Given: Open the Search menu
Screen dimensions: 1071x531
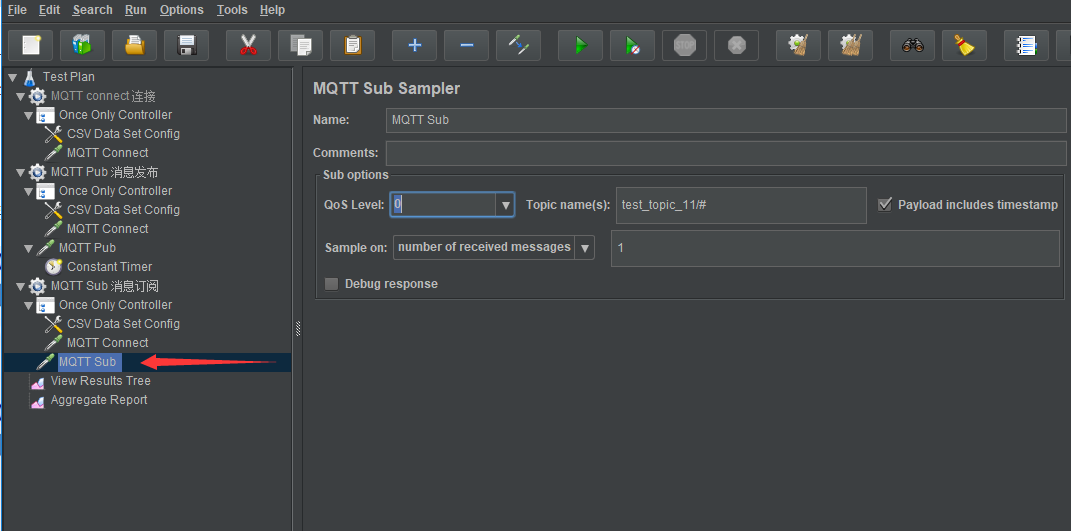Looking at the screenshot, I should 92,10.
